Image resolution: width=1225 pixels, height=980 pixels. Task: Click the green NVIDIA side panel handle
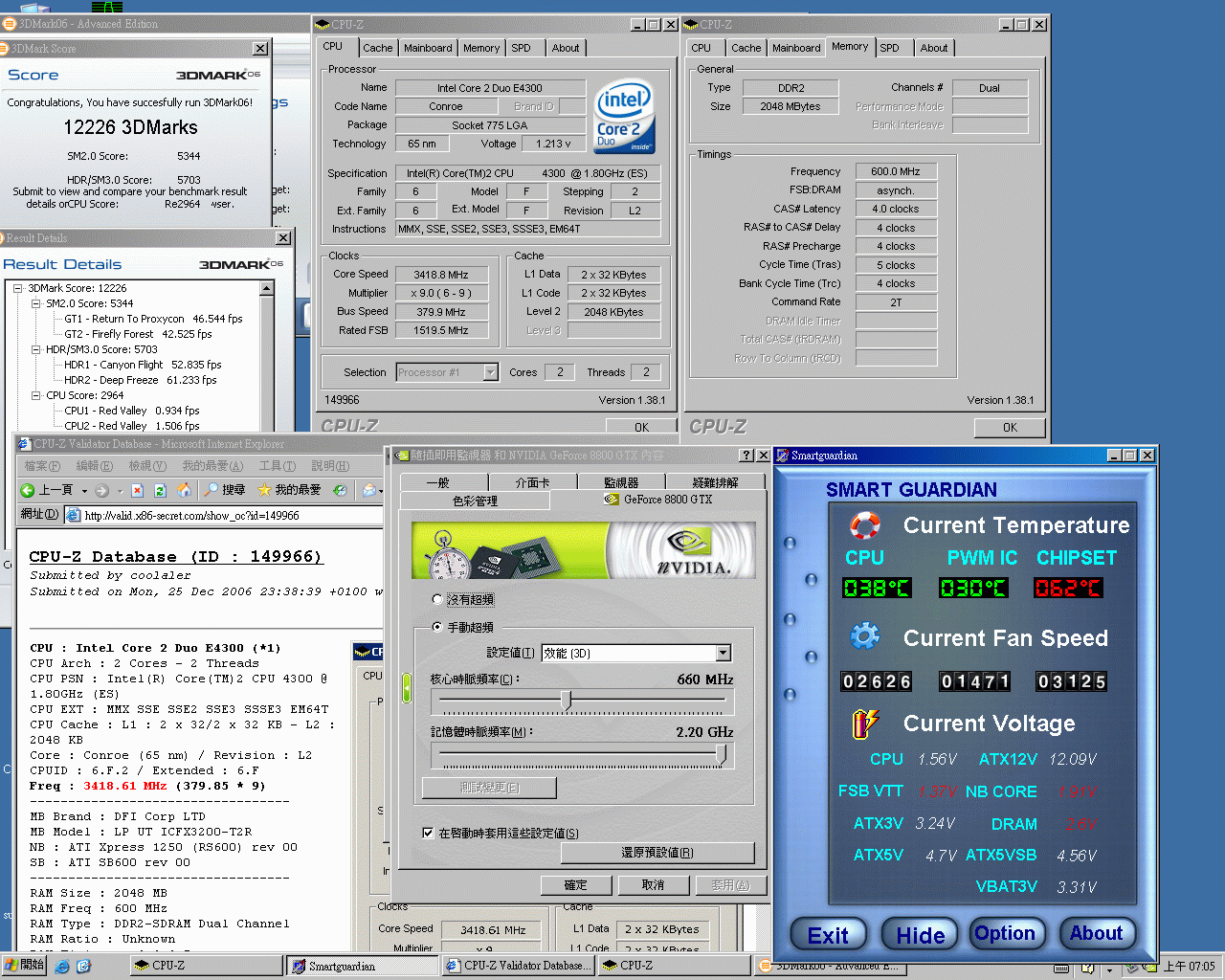pos(406,688)
